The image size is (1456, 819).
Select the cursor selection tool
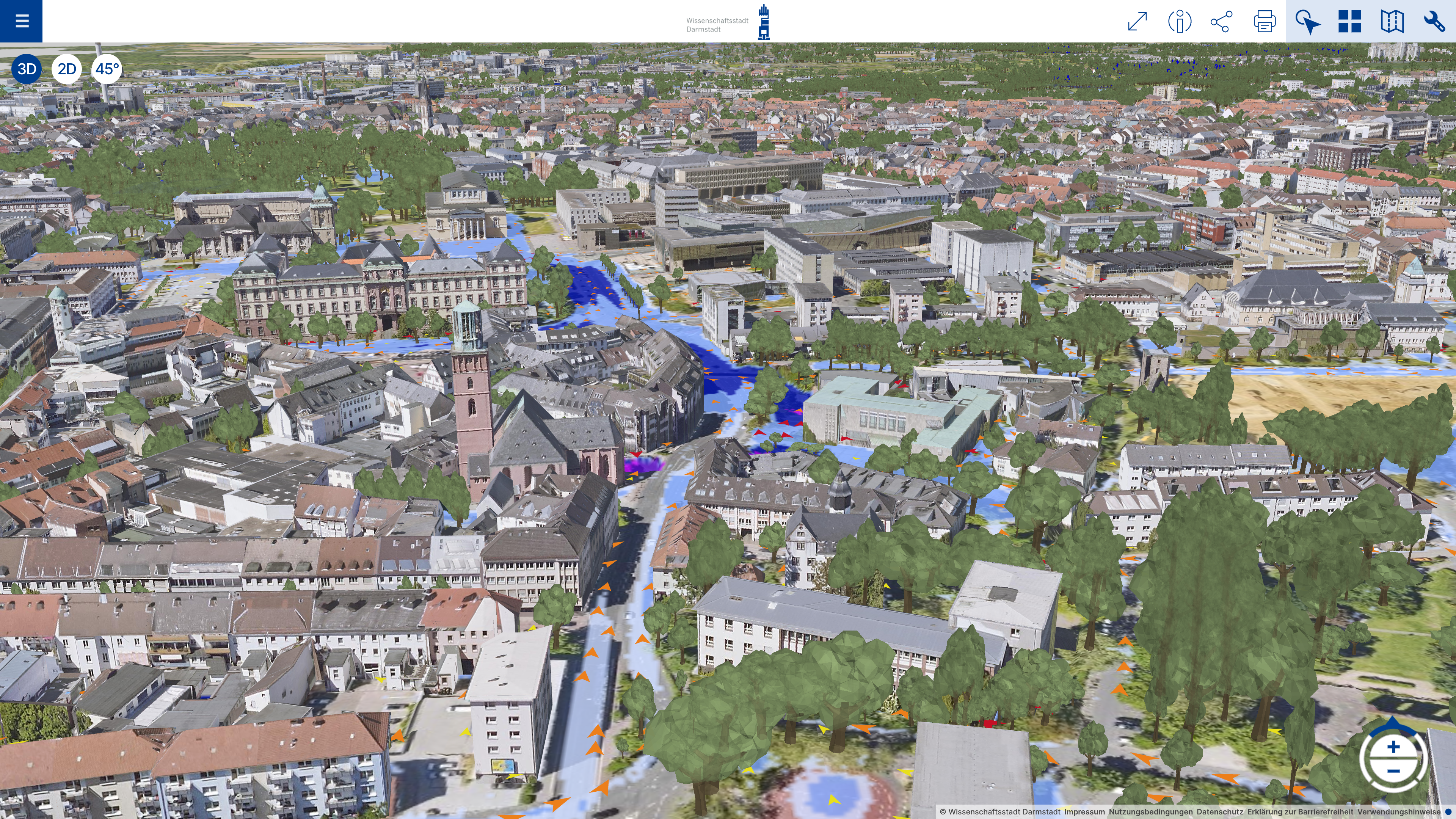pyautogui.click(x=1307, y=22)
